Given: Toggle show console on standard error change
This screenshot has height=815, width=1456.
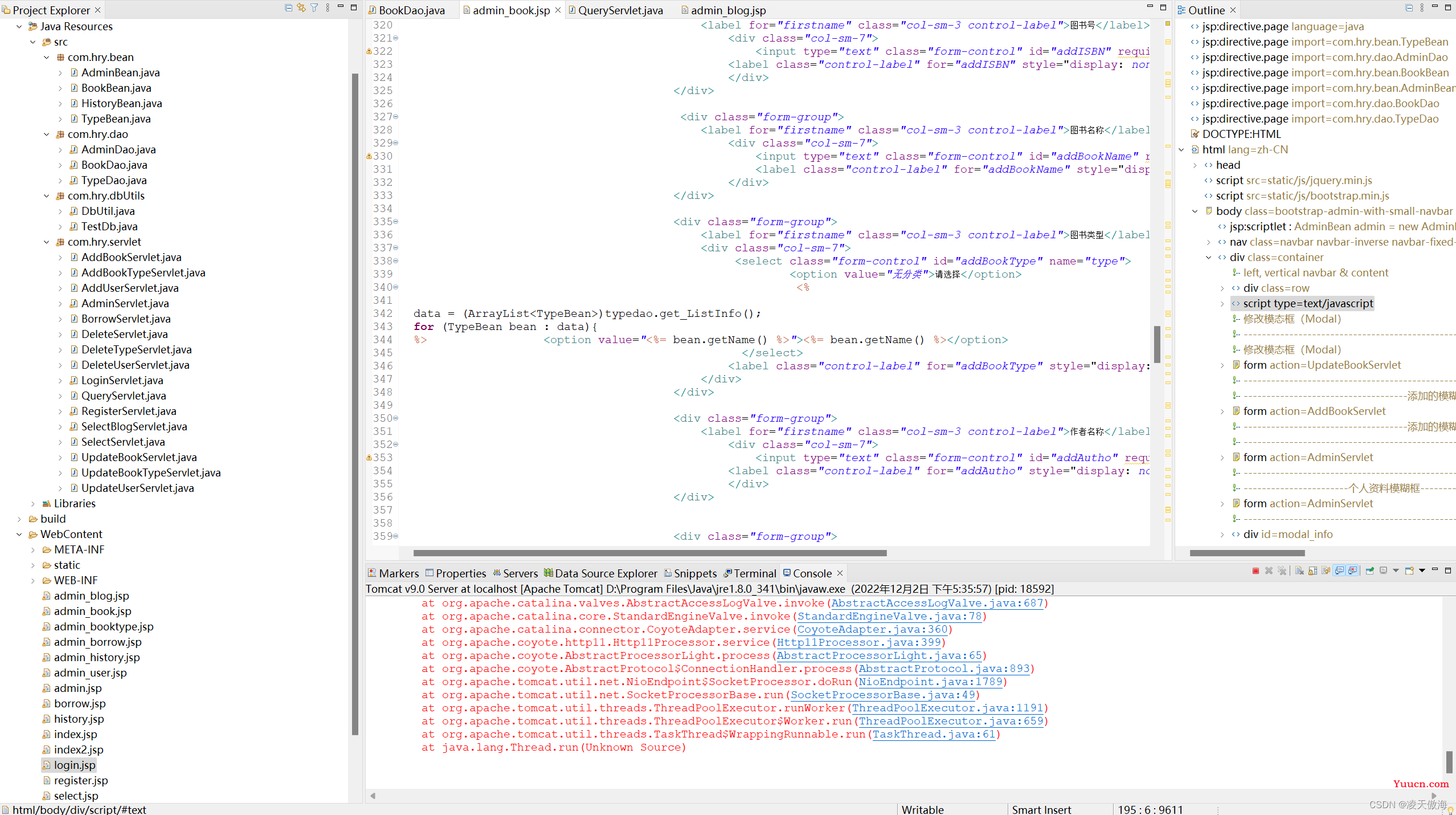Looking at the screenshot, I should click(x=1352, y=570).
